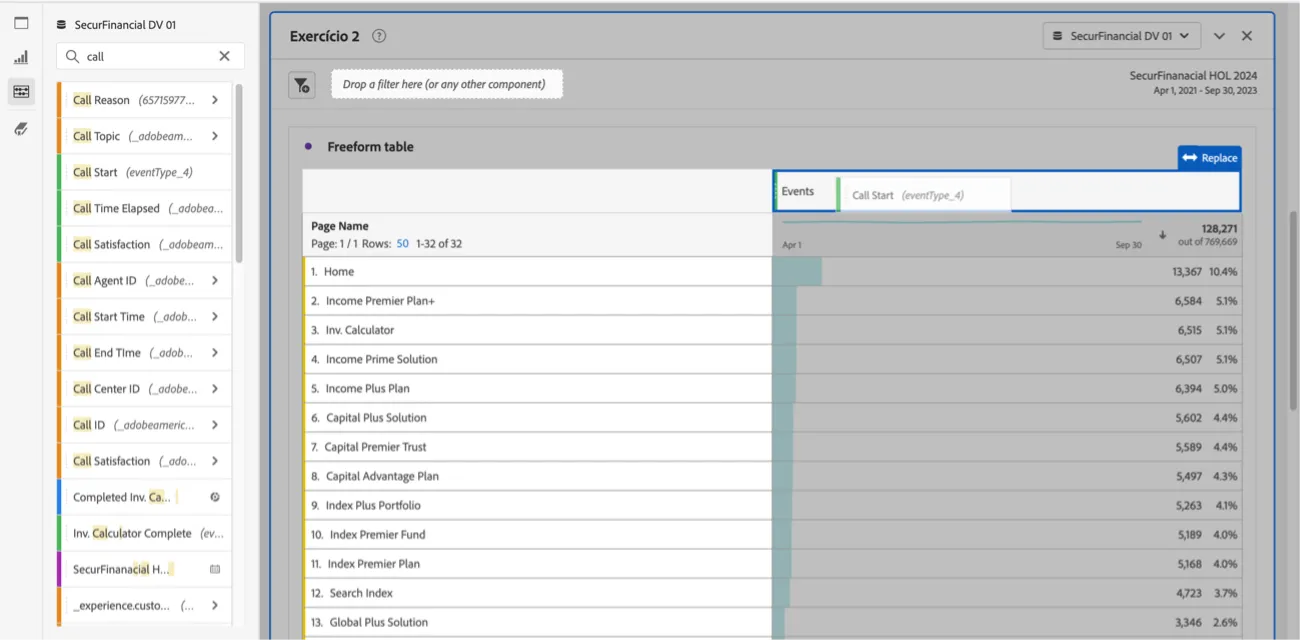Expand the Call Agent ID dimension
1304x644 pixels.
click(215, 281)
